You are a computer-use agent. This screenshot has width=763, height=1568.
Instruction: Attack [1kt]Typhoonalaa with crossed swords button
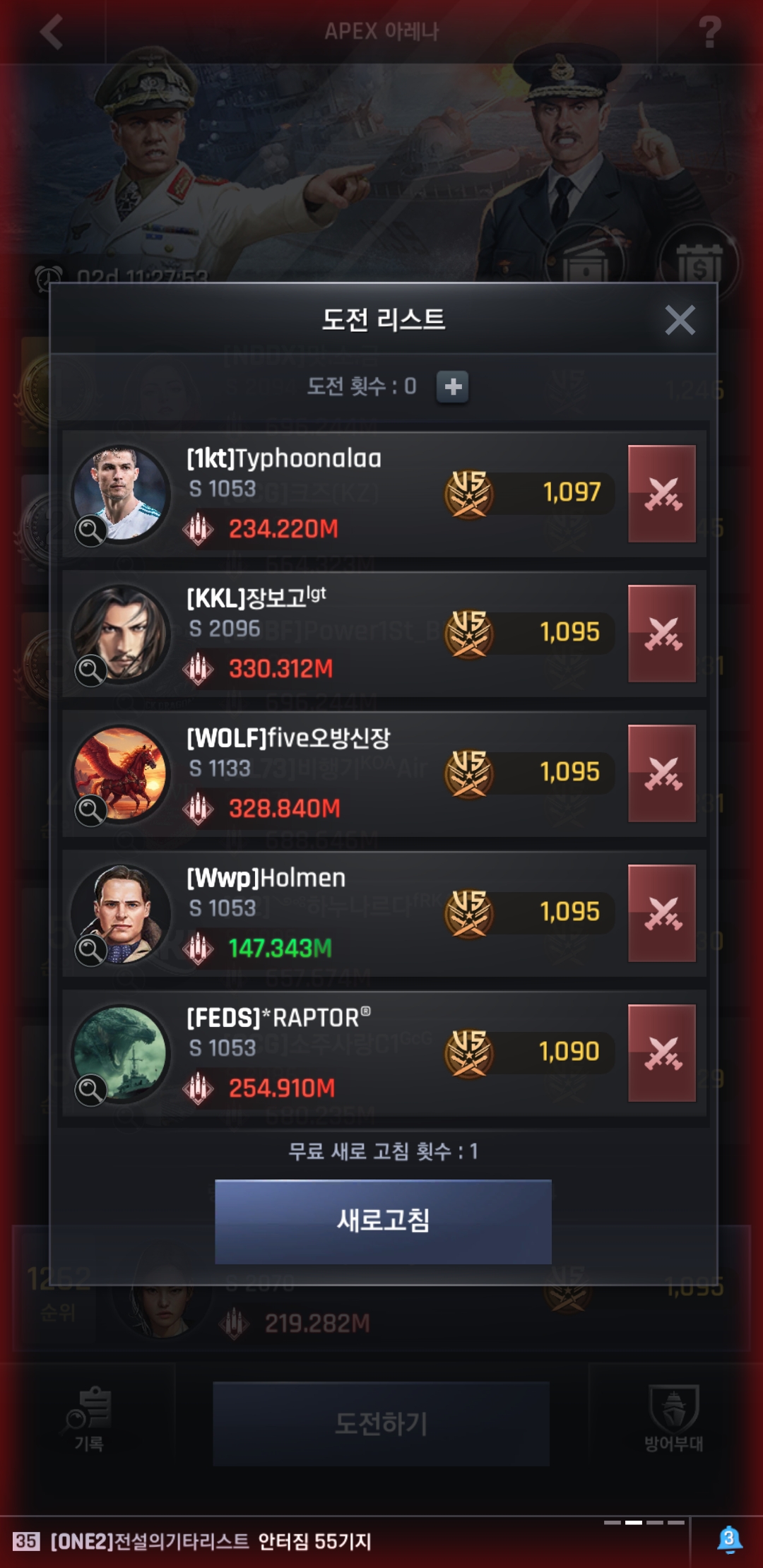pos(662,494)
